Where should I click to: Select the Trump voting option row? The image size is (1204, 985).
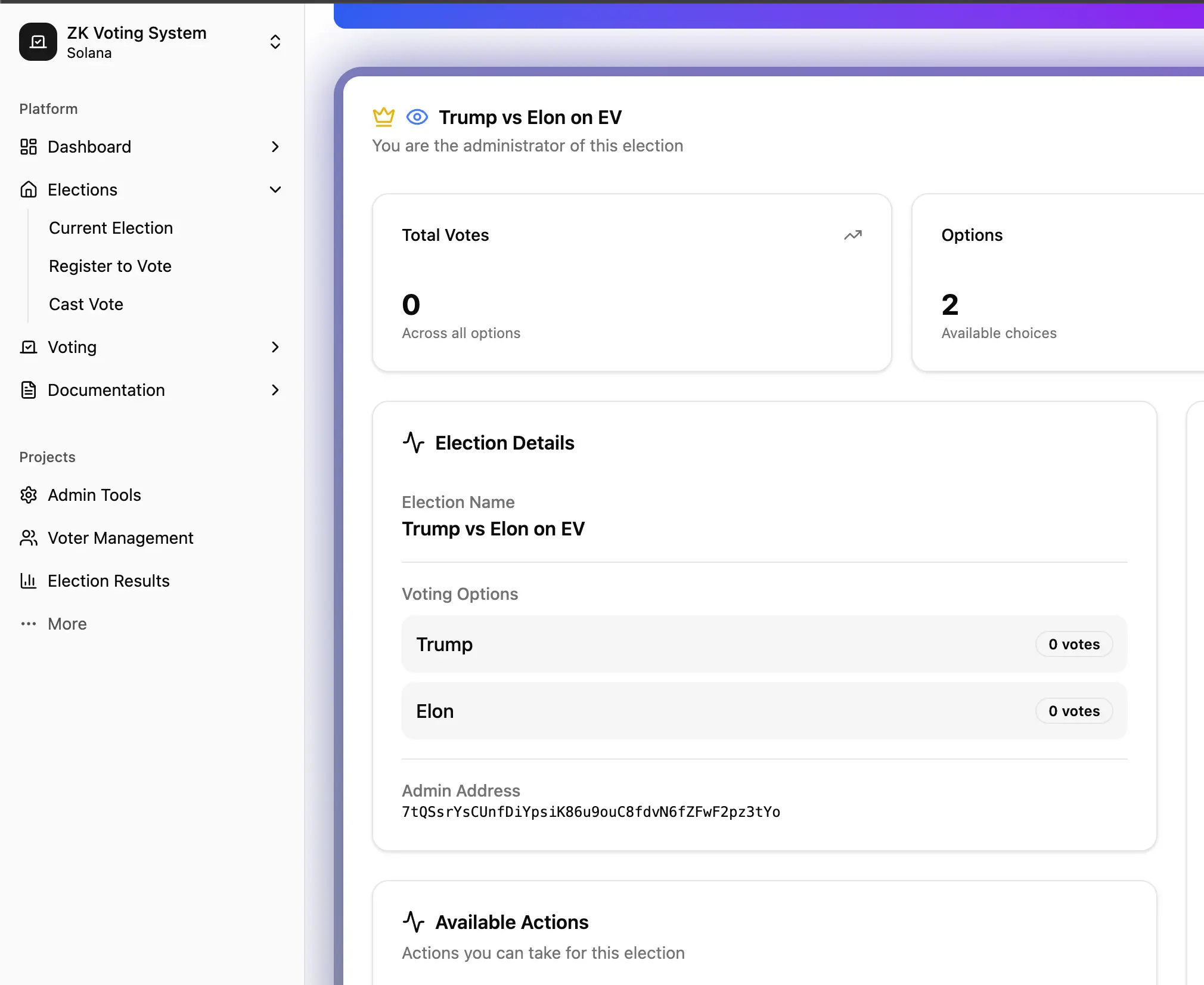[715, 644]
